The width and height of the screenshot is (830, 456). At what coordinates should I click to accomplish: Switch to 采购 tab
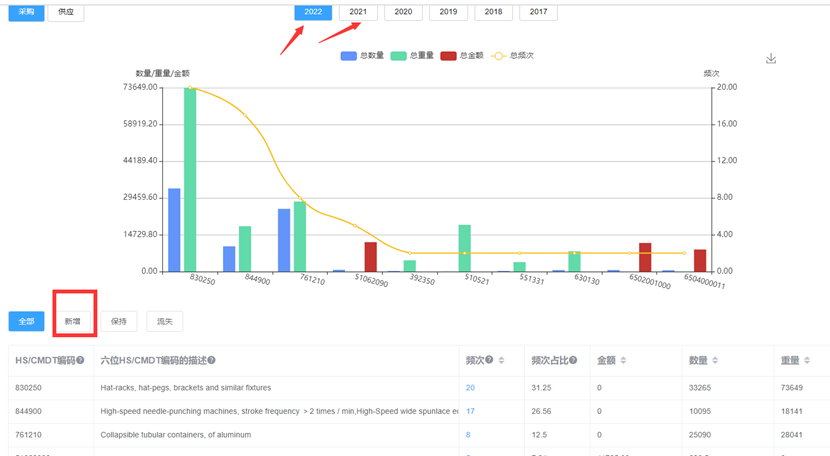(26, 12)
